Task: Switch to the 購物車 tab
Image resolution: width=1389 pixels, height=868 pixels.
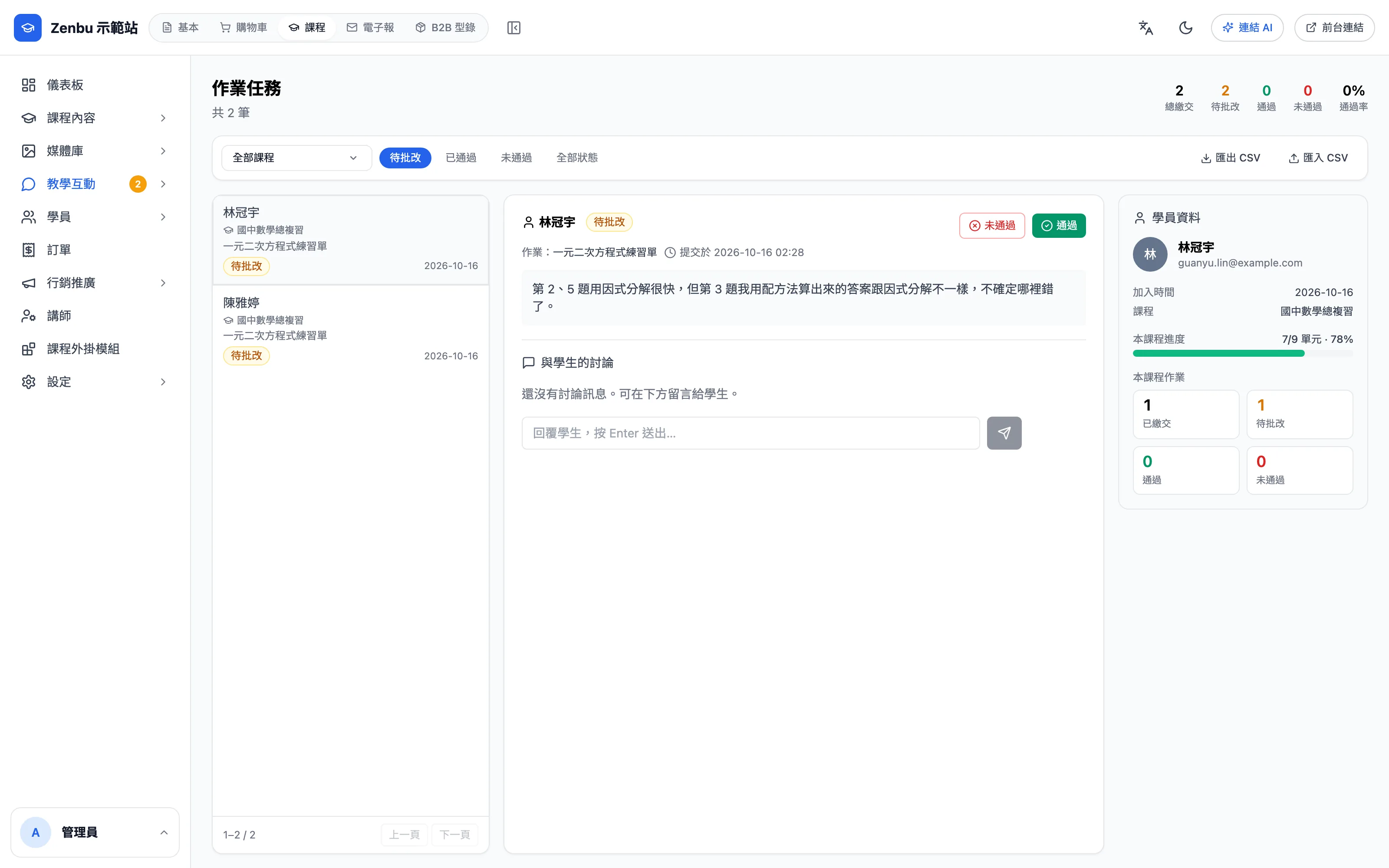Action: (x=244, y=27)
